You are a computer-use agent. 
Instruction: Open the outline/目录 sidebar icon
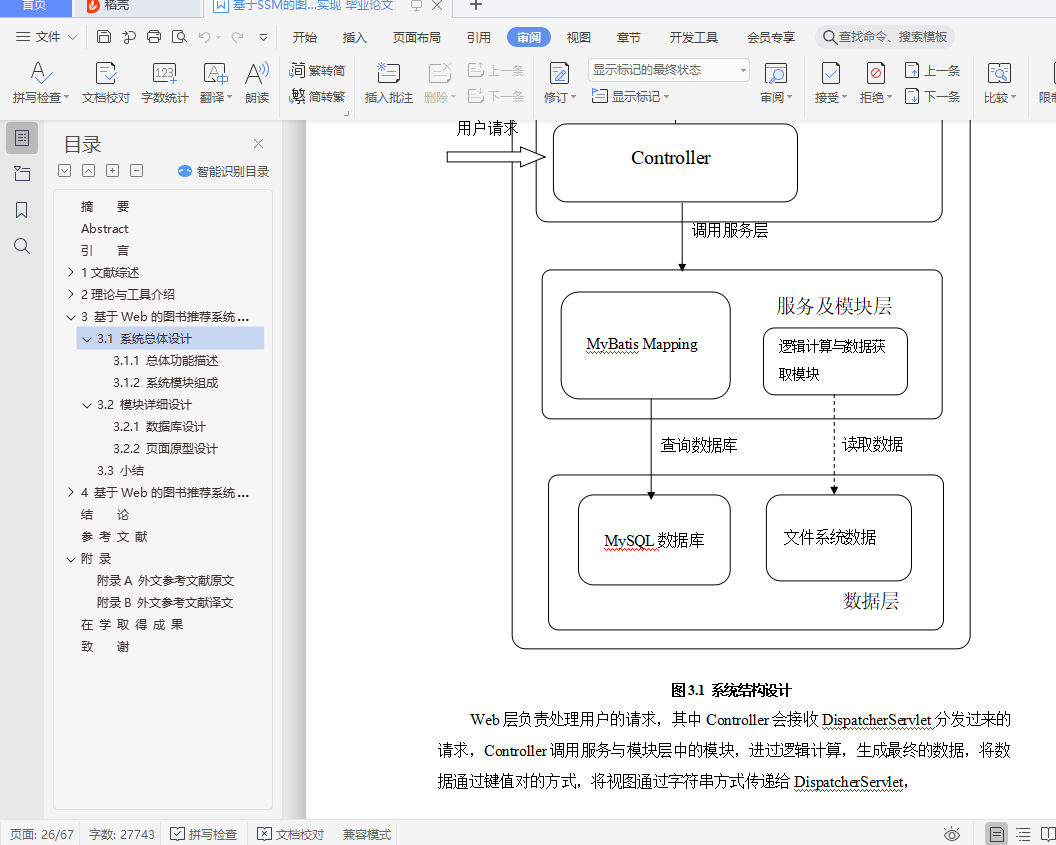point(22,138)
